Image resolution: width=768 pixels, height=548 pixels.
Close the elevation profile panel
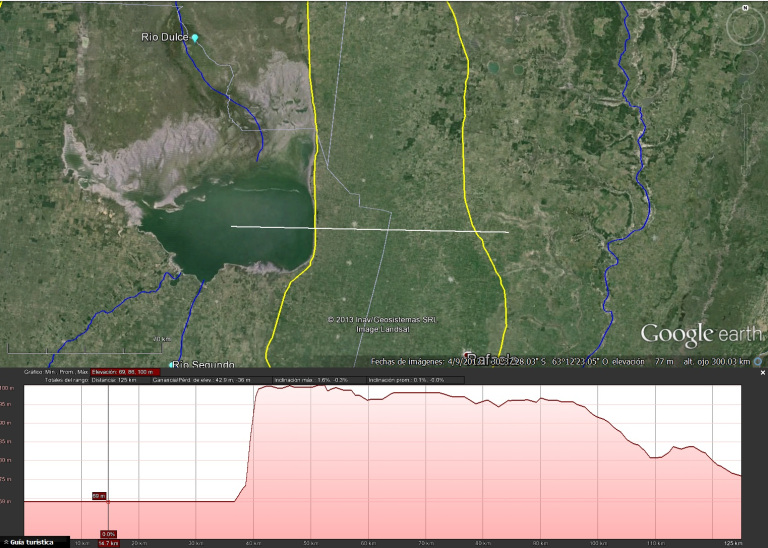tap(762, 372)
